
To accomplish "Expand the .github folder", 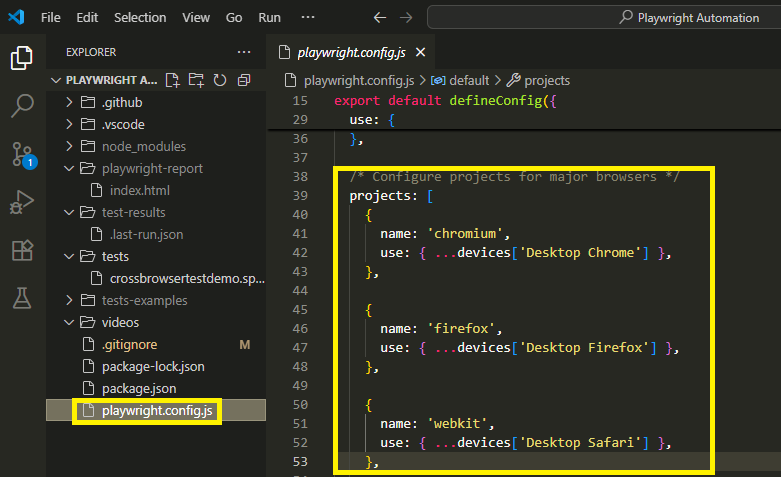I will coord(69,102).
